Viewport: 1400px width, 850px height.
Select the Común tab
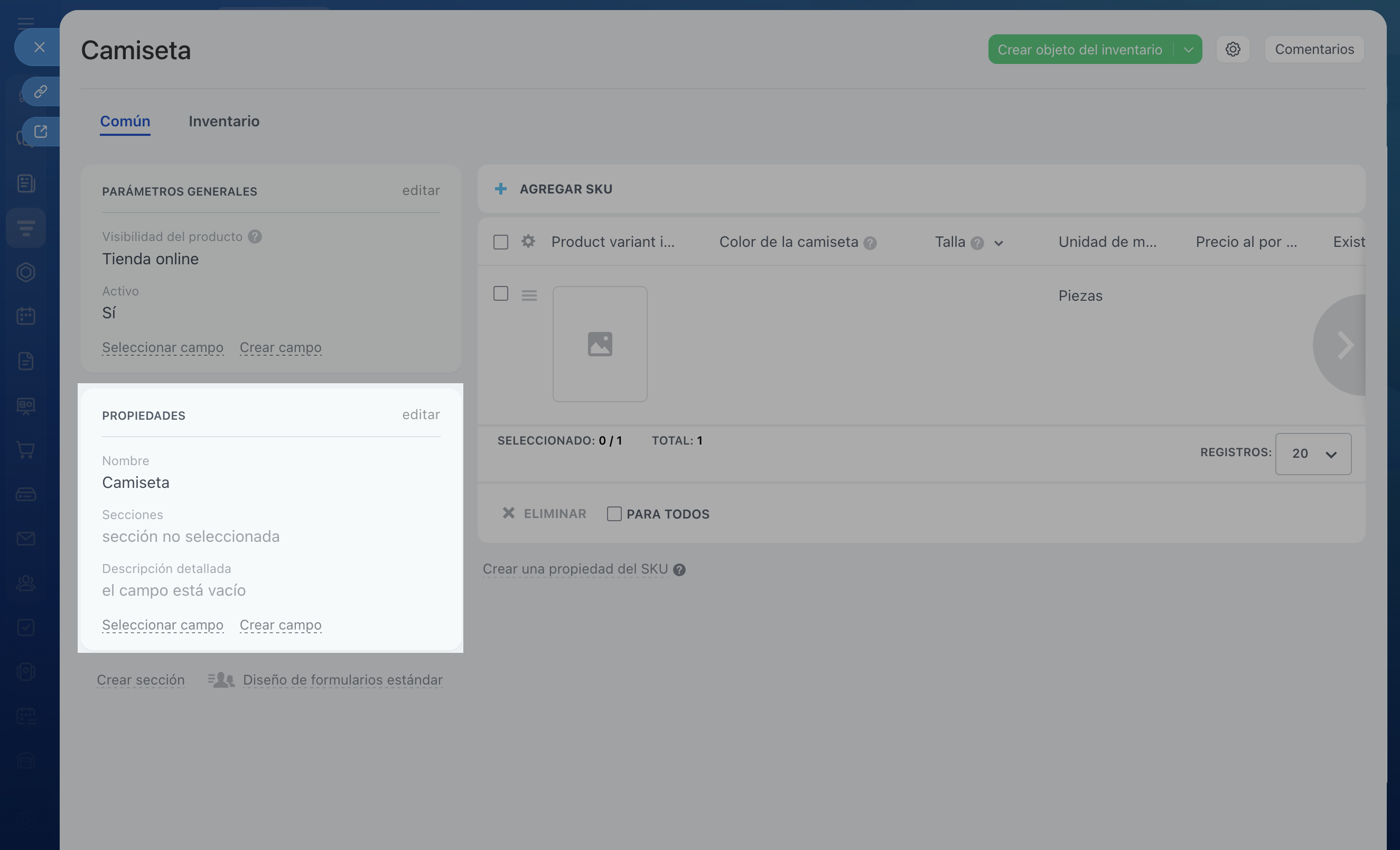click(x=125, y=121)
